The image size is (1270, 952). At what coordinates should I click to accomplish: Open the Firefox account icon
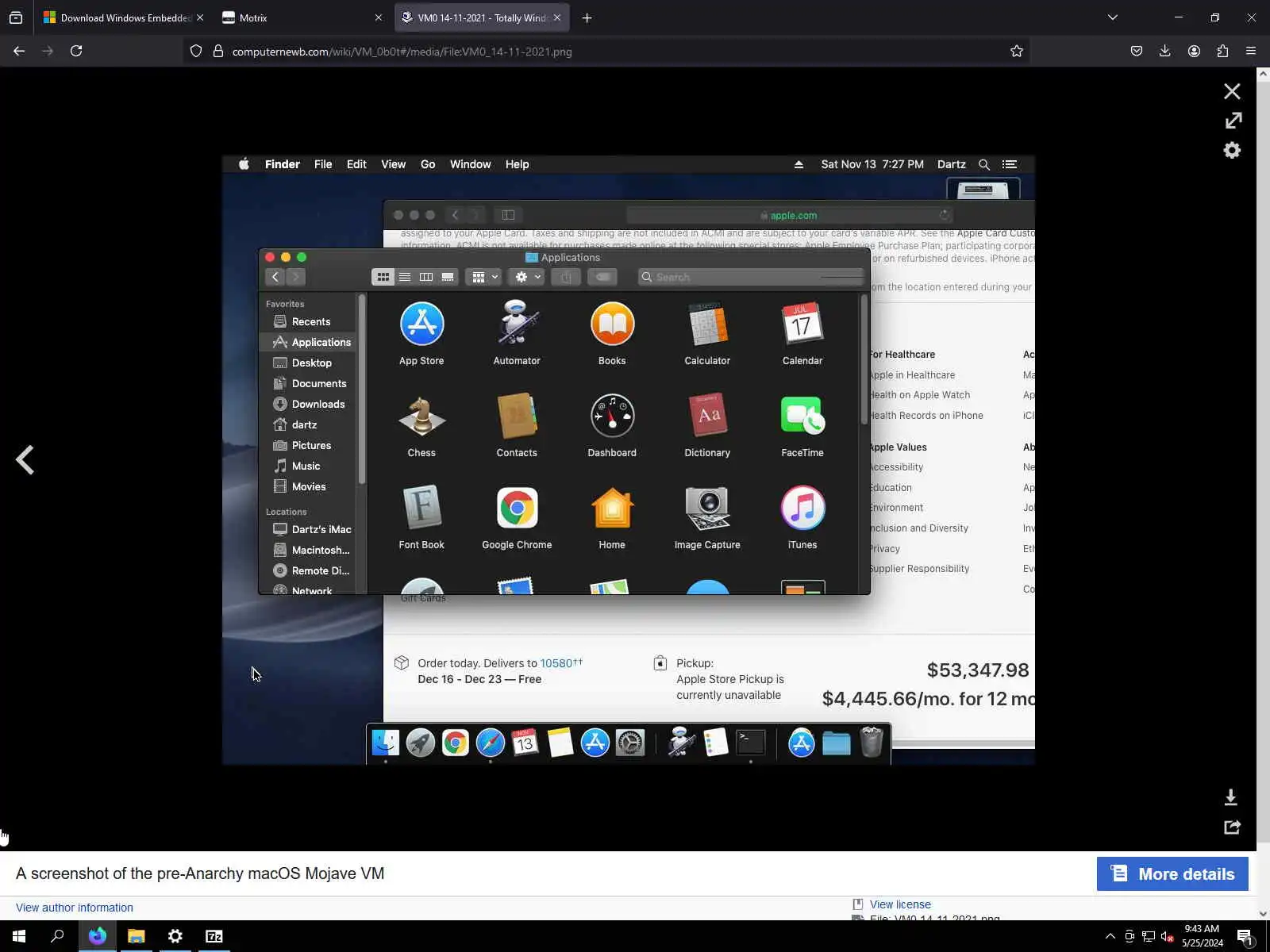click(1194, 51)
